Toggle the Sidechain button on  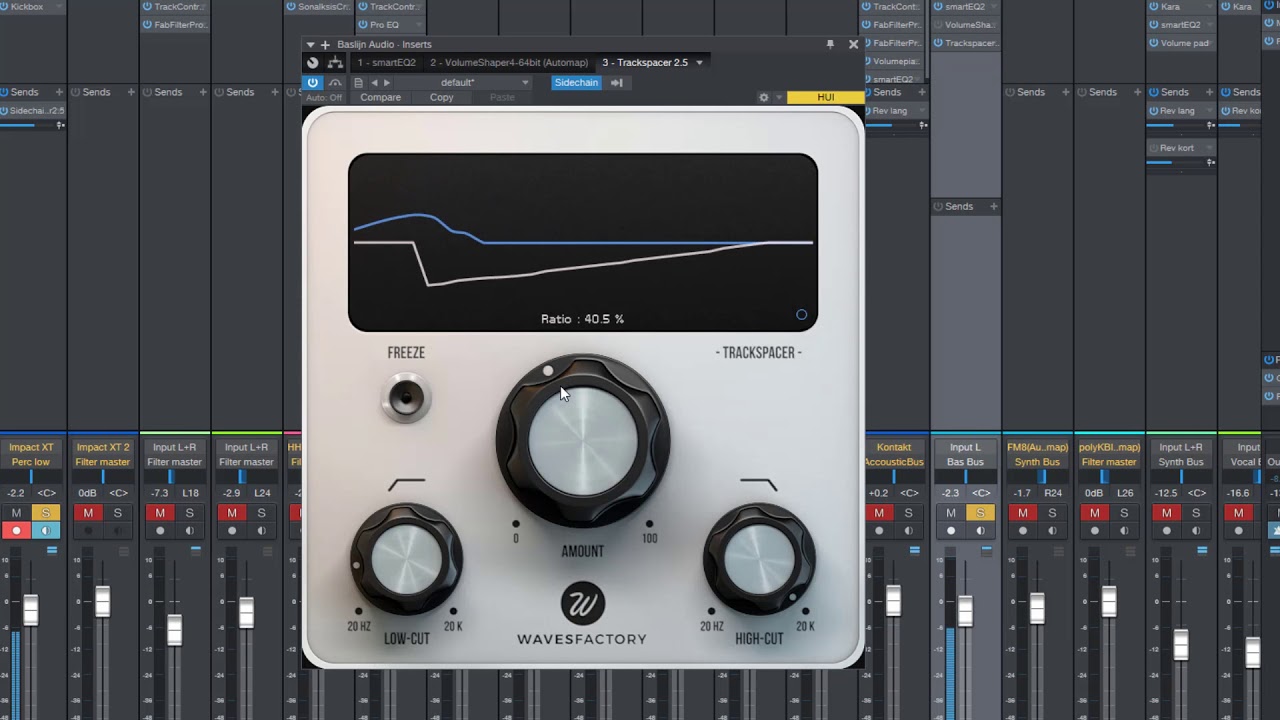pyautogui.click(x=576, y=83)
